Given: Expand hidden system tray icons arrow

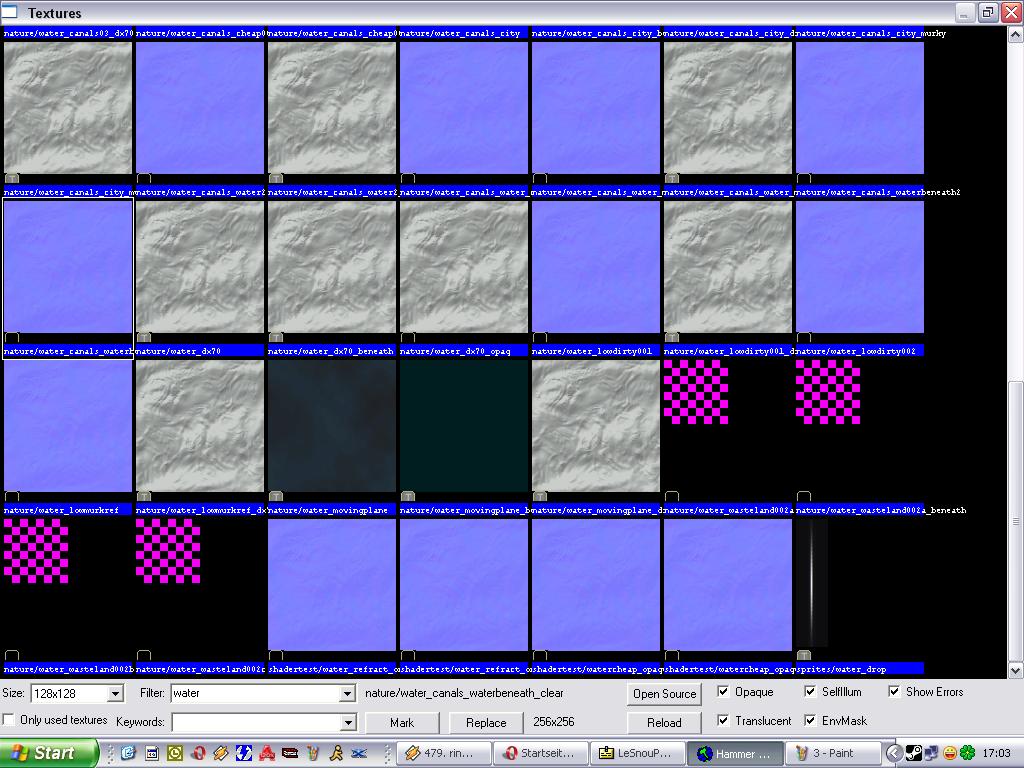Looking at the screenshot, I should pyautogui.click(x=893, y=753).
